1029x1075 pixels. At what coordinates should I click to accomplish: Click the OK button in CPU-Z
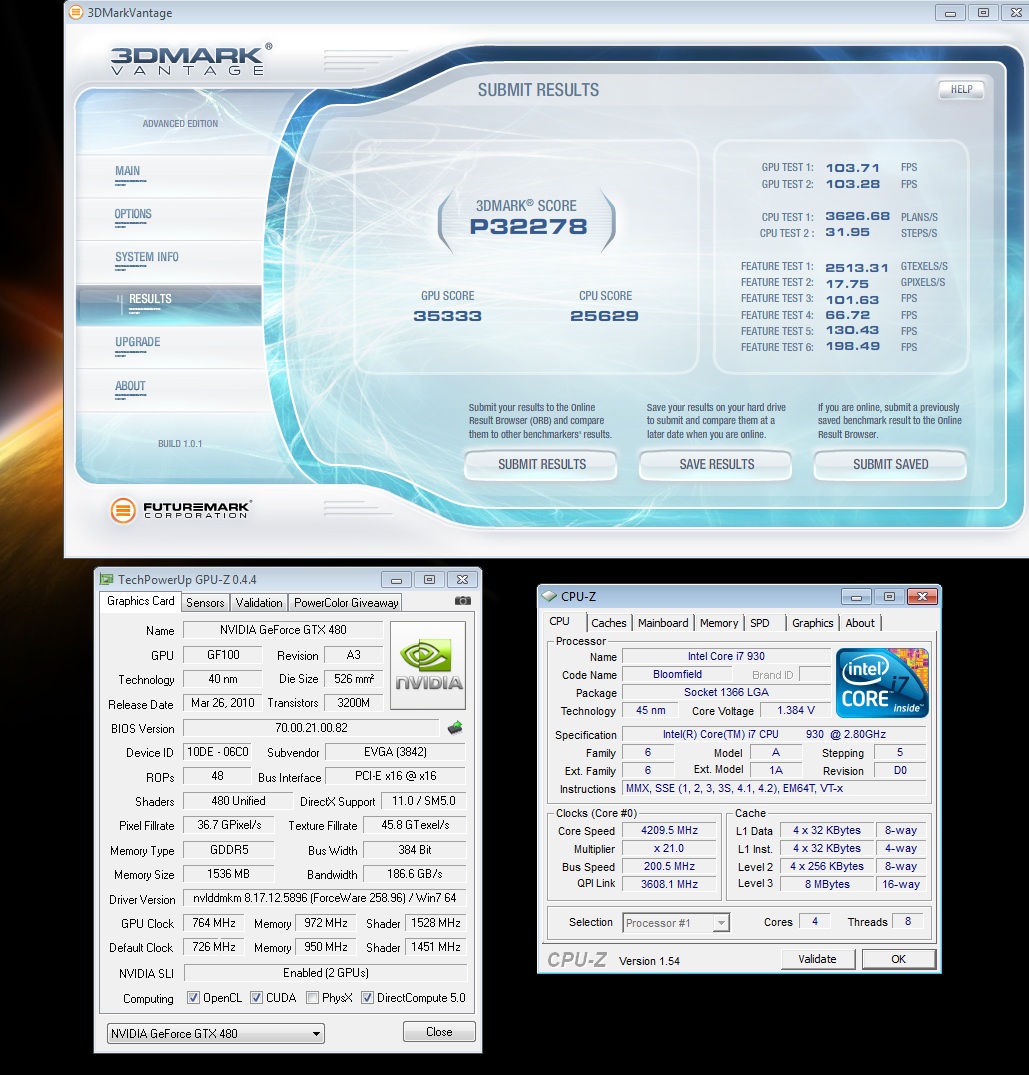[x=899, y=959]
